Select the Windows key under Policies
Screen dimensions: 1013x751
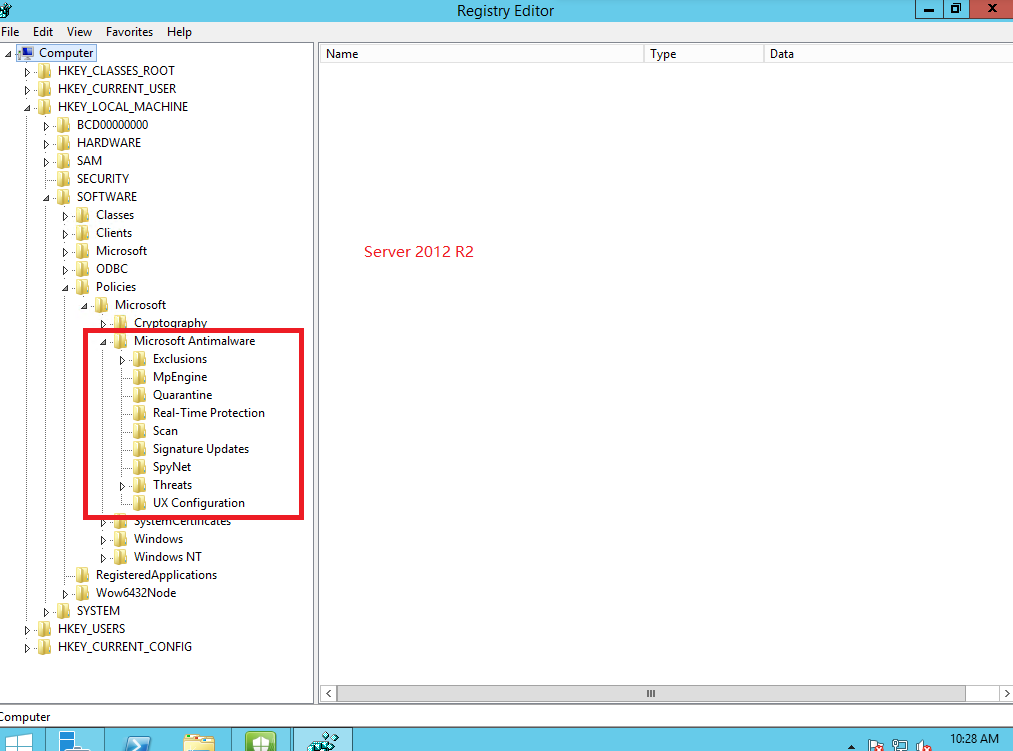click(x=158, y=539)
